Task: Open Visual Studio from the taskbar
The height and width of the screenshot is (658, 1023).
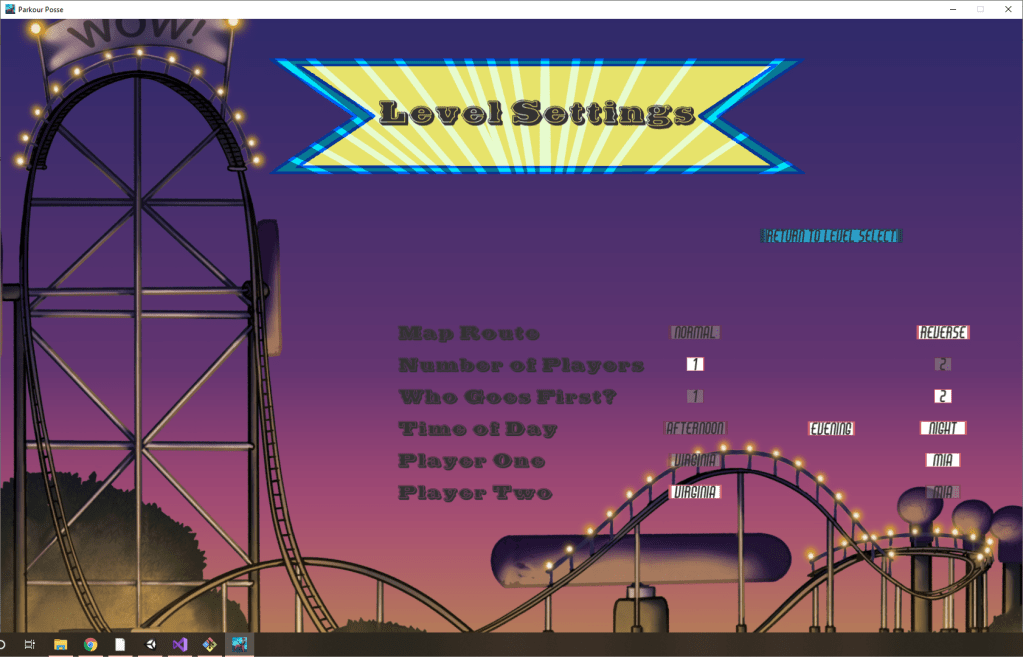Action: (x=180, y=645)
